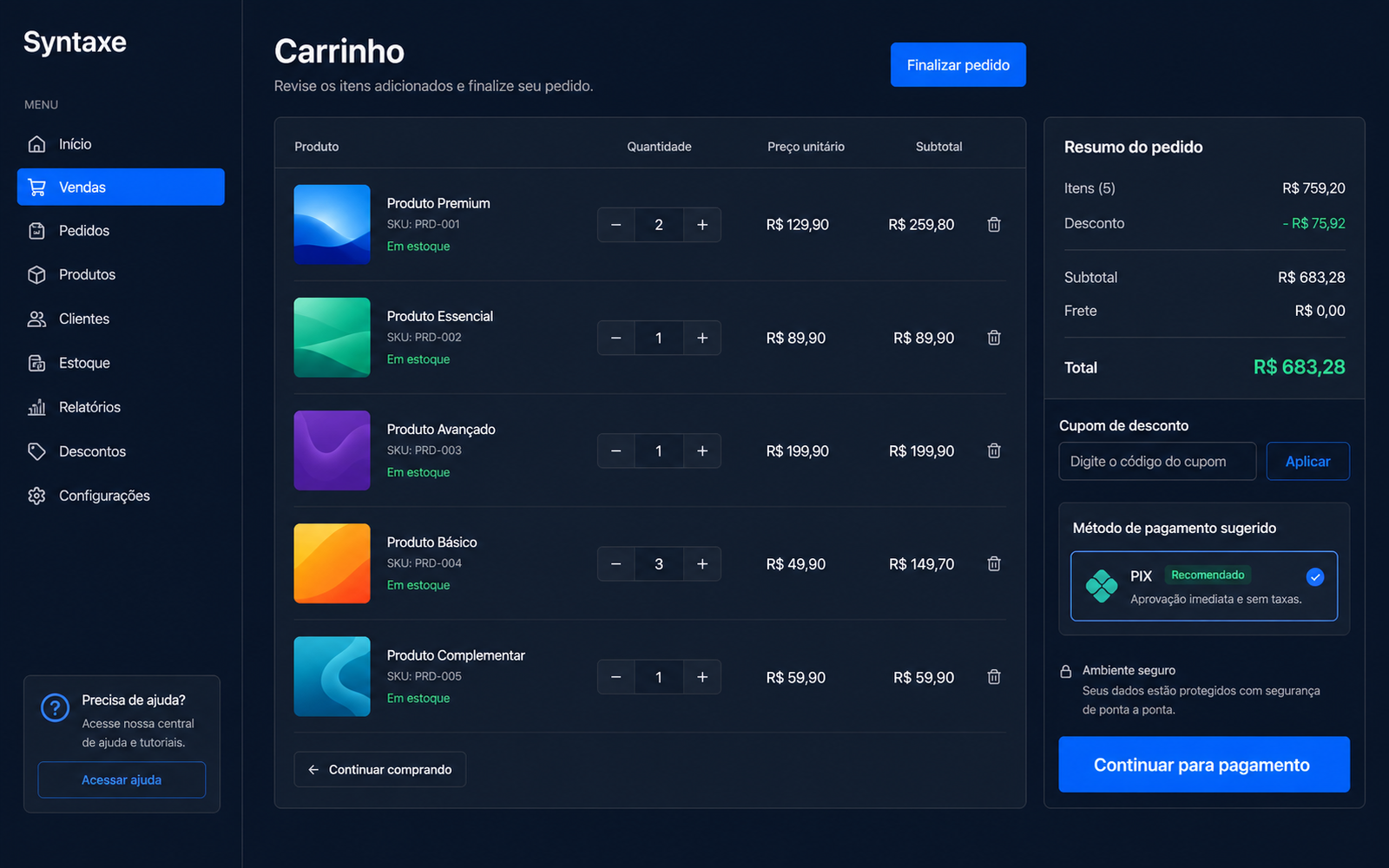Click the Produto Premium name
The width and height of the screenshot is (1389, 868).
point(438,203)
